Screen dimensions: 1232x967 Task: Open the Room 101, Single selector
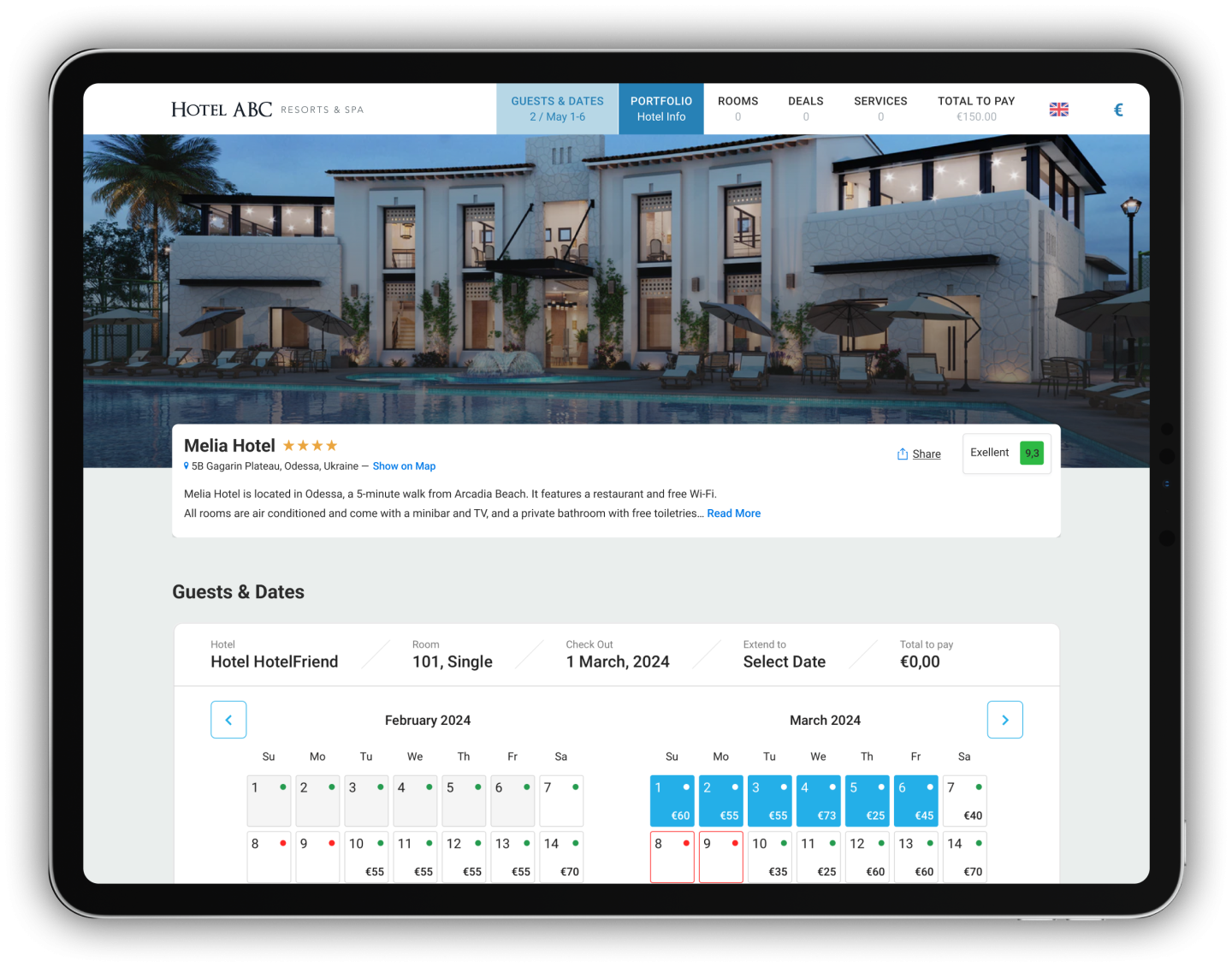(453, 655)
